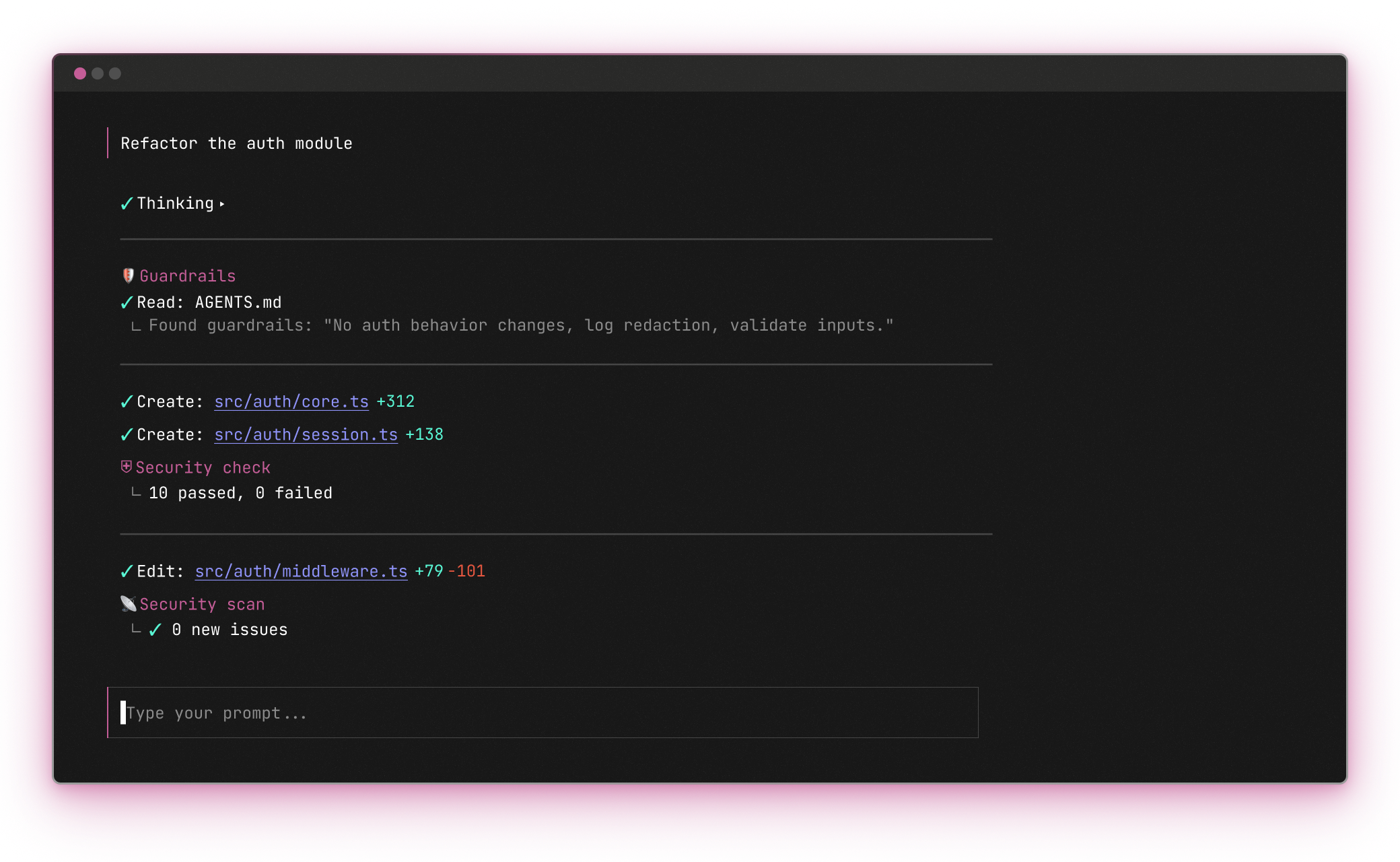Click the Security check shield icon
Image resolution: width=1400 pixels, height=862 pixels.
click(x=126, y=467)
